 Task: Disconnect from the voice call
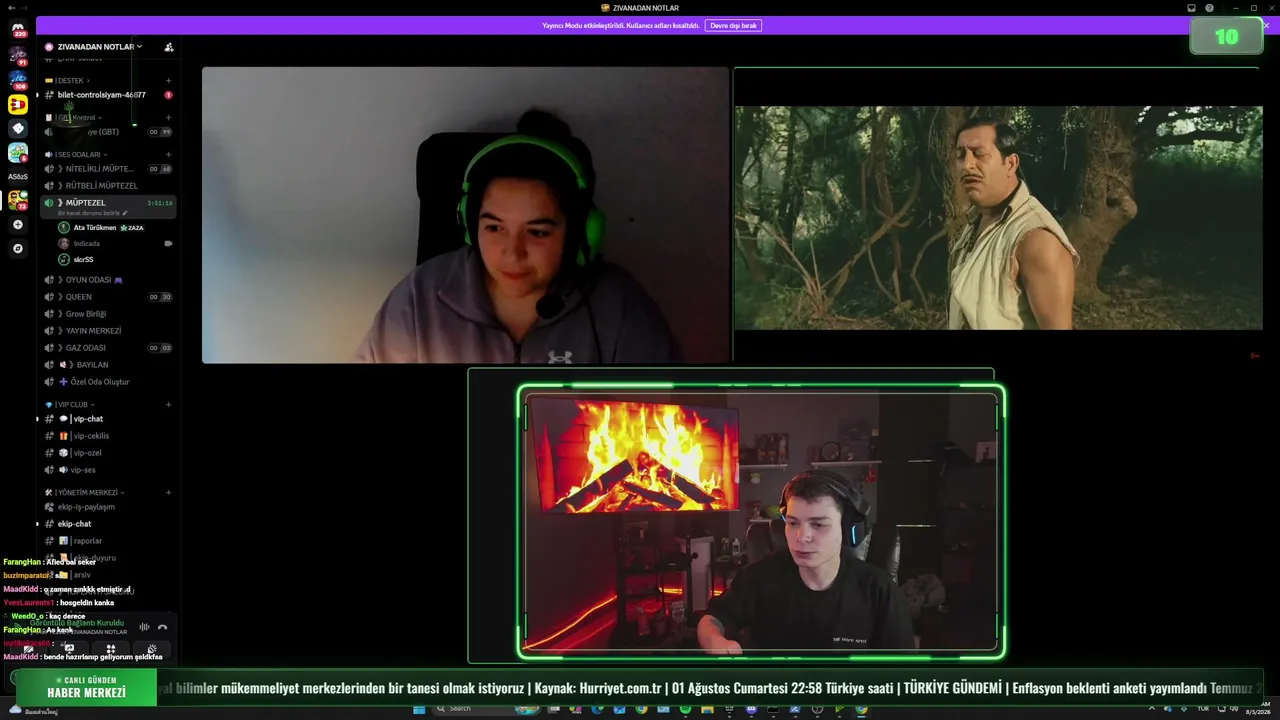[162, 627]
